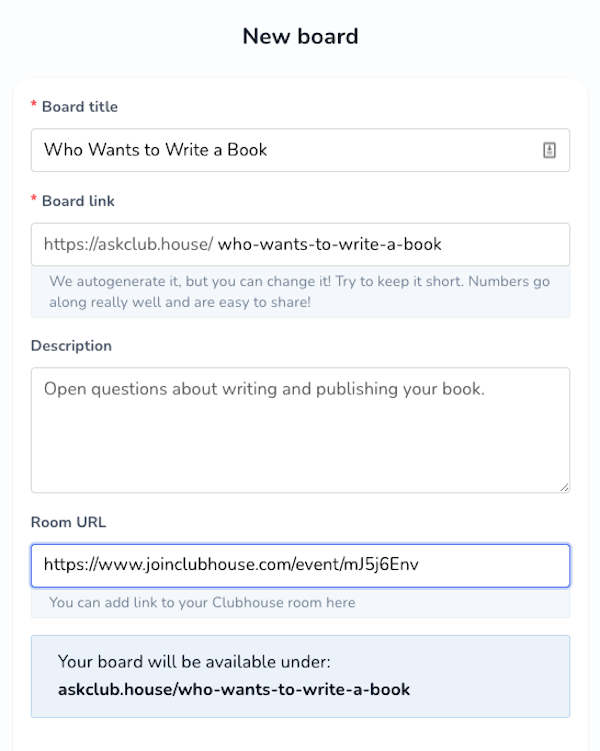This screenshot has width=600, height=751.
Task: Click the bold askclub.house/who-wants-to-write-a-book URL
Action: click(x=234, y=689)
